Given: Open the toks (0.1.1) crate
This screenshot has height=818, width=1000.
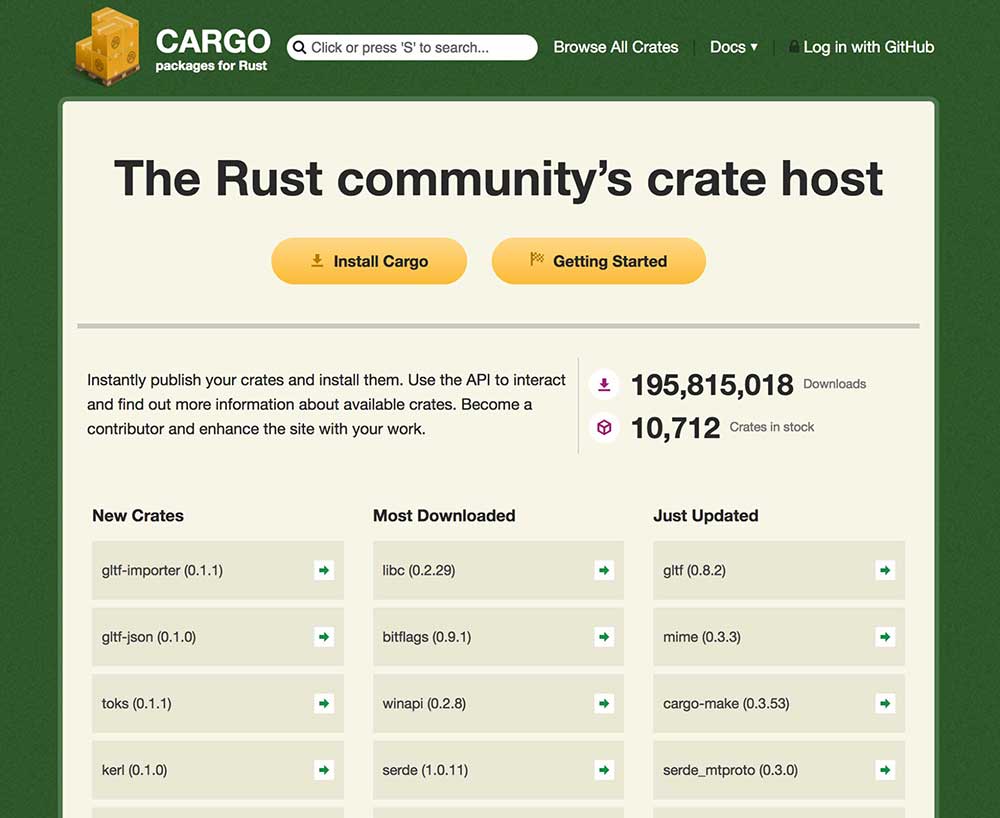Looking at the screenshot, I should pyautogui.click(x=217, y=703).
